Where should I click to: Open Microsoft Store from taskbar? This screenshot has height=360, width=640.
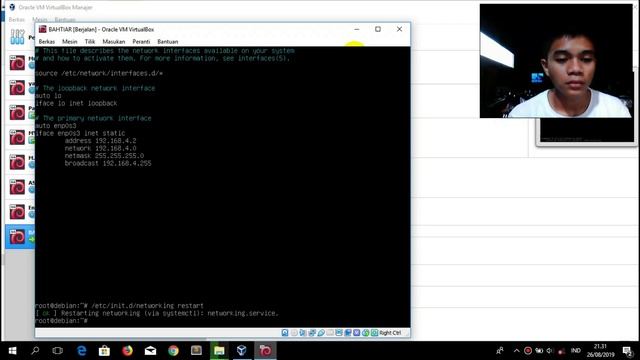coord(104,351)
